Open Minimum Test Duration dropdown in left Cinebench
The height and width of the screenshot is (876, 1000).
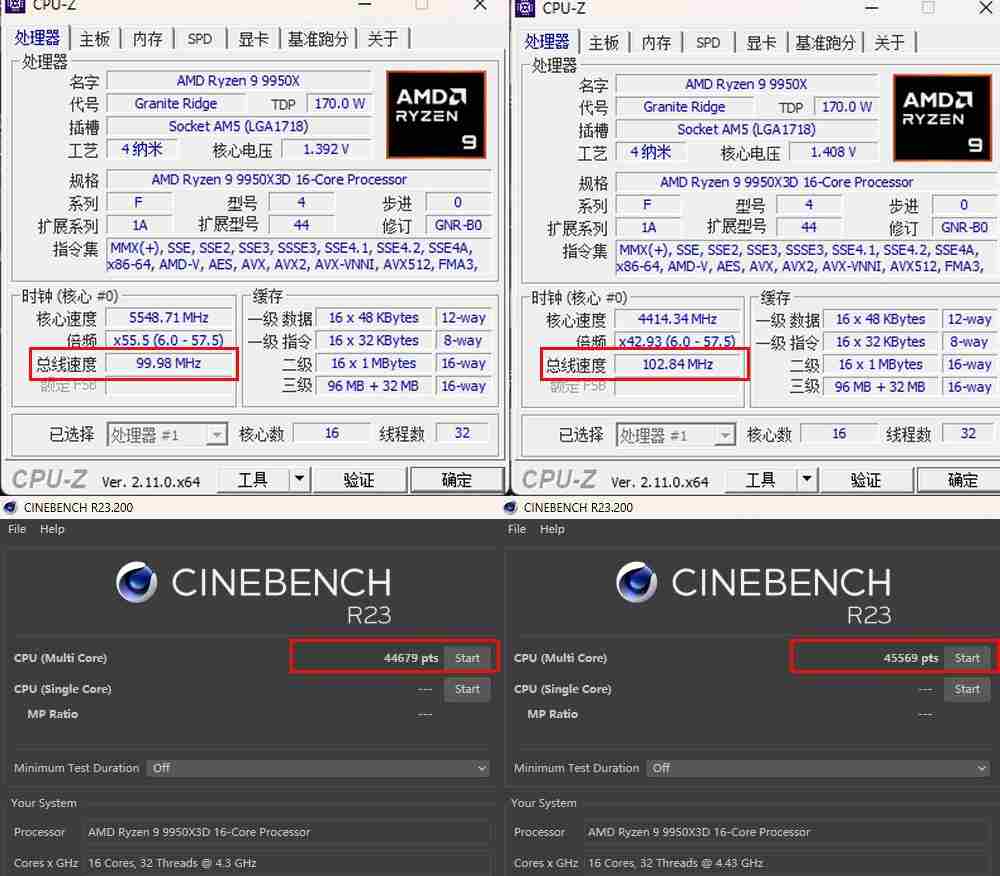[318, 768]
